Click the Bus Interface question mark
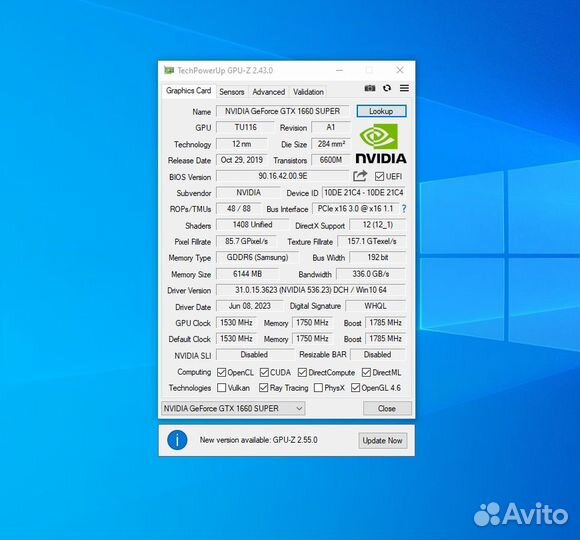 pyautogui.click(x=404, y=209)
